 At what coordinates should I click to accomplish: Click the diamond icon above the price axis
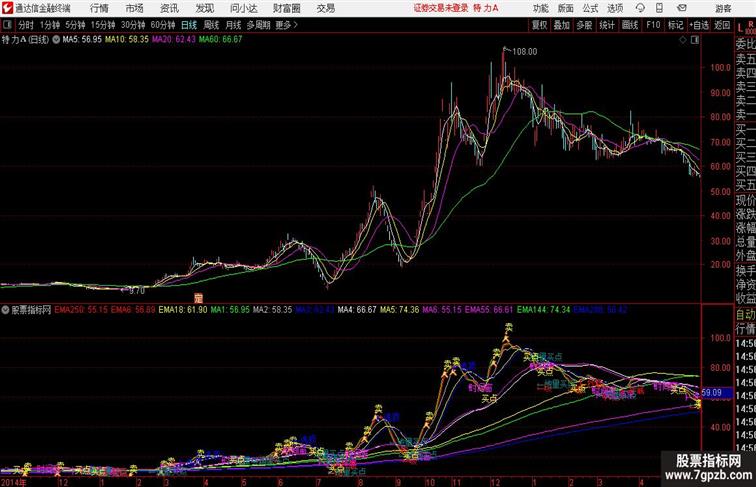683,40
